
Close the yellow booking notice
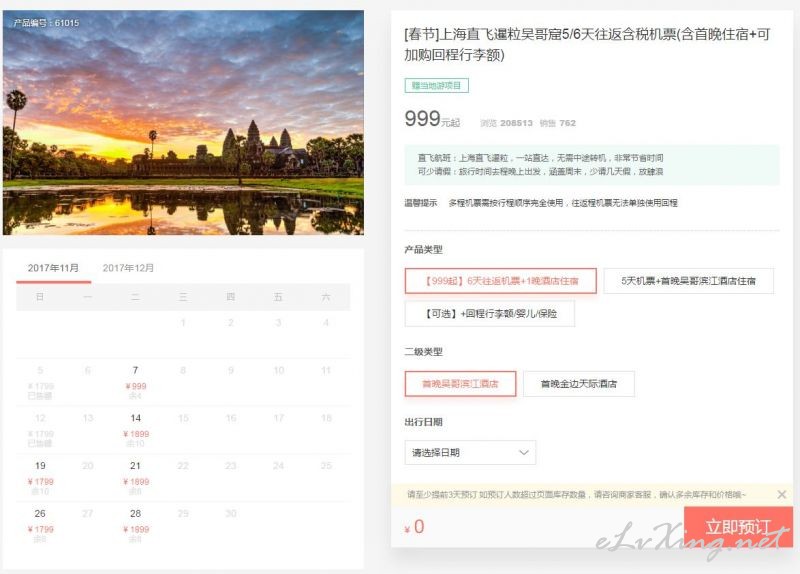(781, 494)
